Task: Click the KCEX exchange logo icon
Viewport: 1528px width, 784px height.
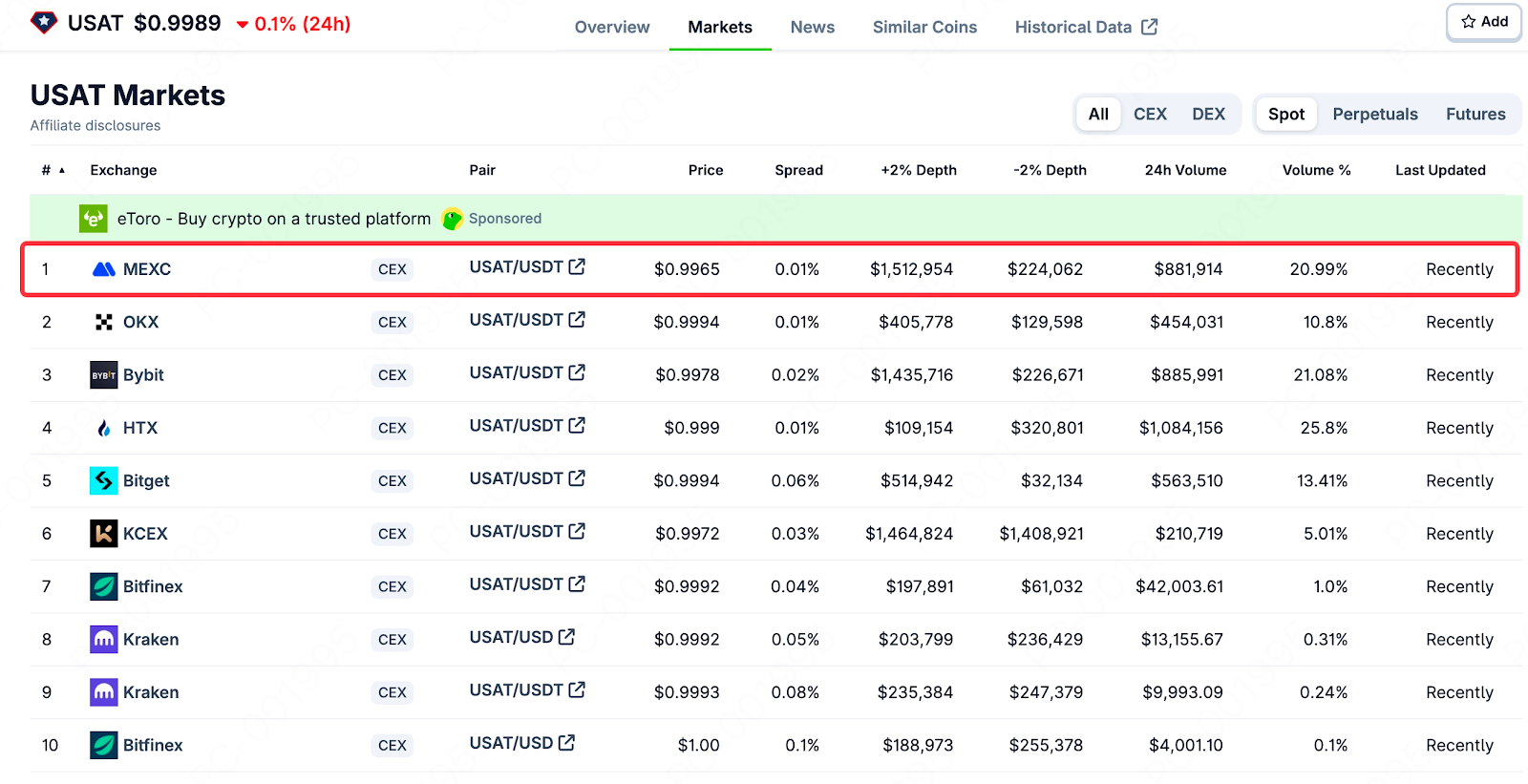Action: [103, 534]
